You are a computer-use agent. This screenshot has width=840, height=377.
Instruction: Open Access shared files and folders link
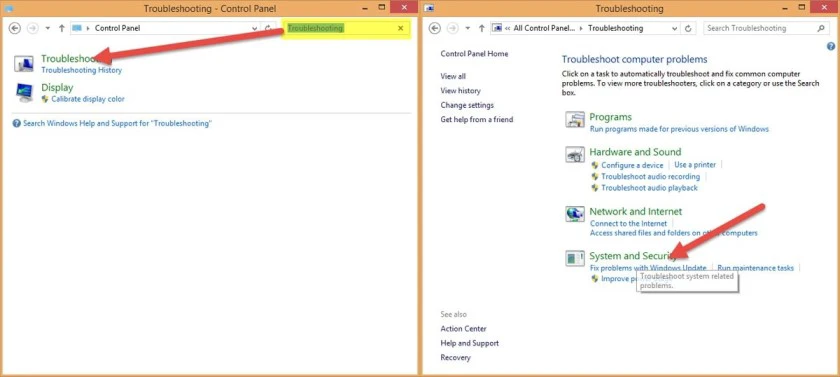674,233
